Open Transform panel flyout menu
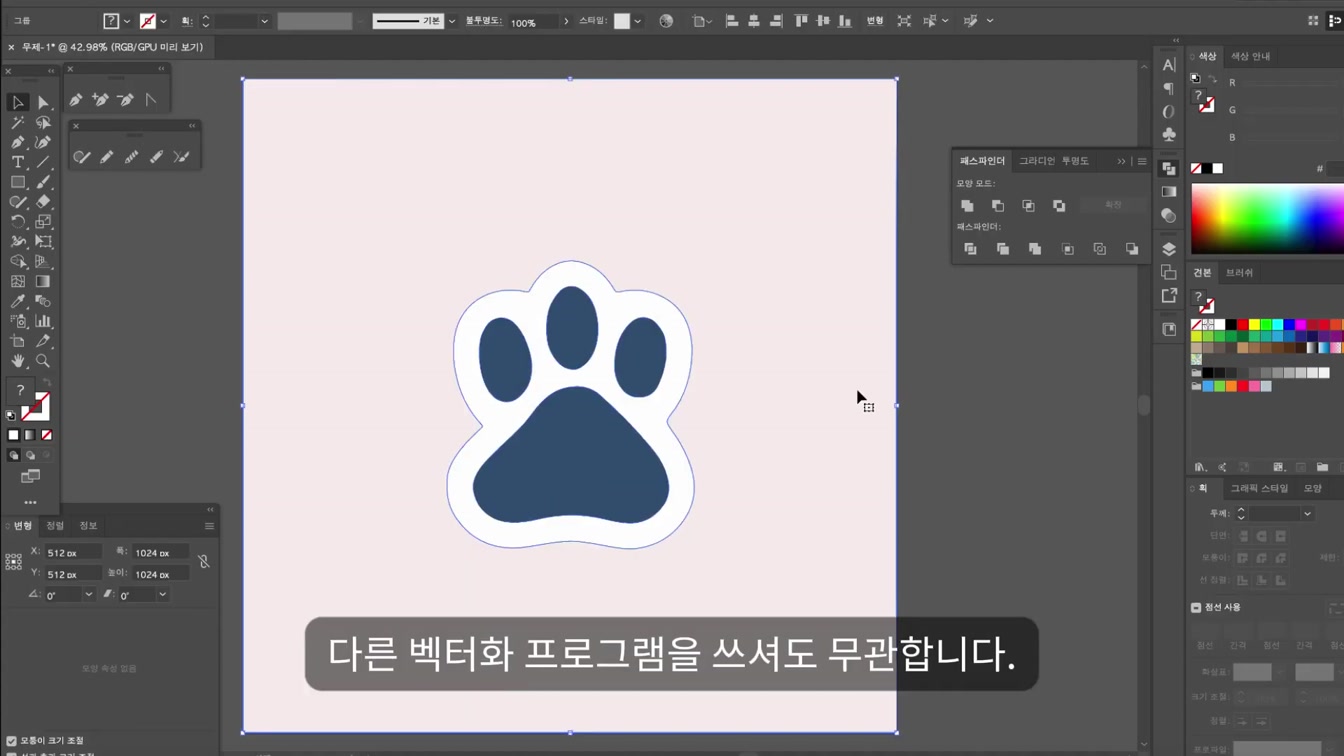1344x756 pixels. 209,526
